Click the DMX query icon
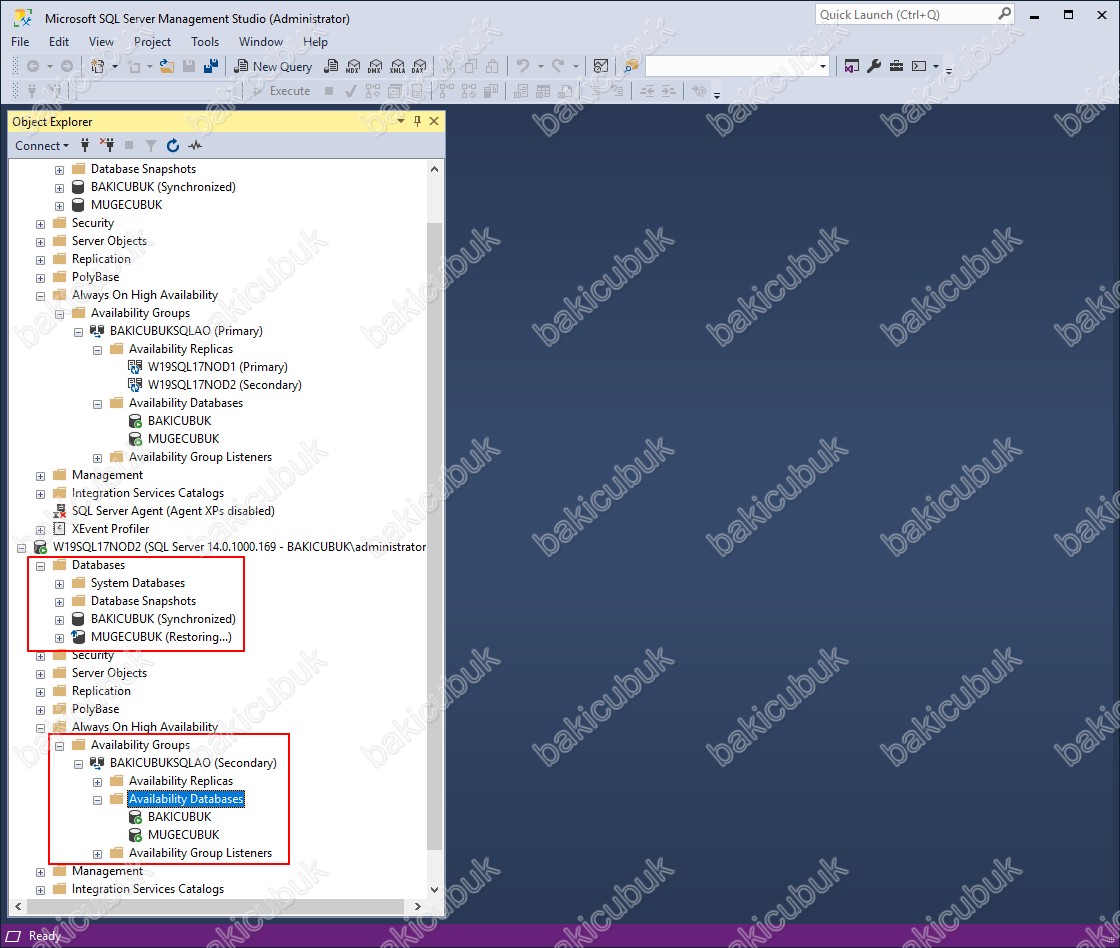This screenshot has height=948, width=1120. click(x=375, y=66)
